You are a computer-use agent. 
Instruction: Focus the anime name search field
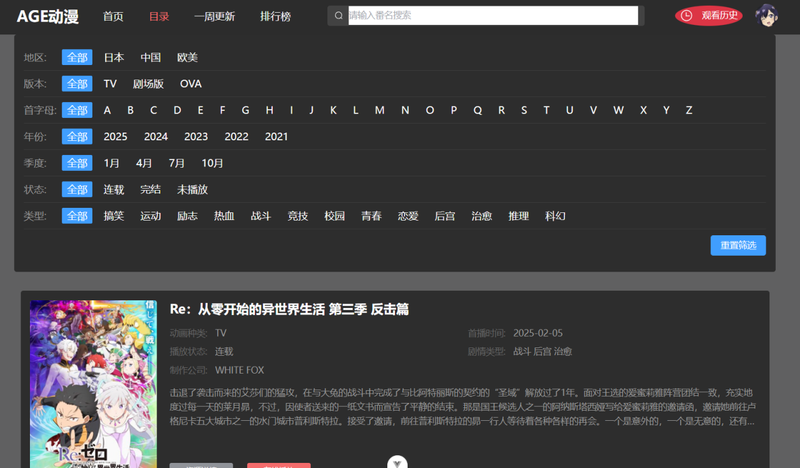[493, 16]
